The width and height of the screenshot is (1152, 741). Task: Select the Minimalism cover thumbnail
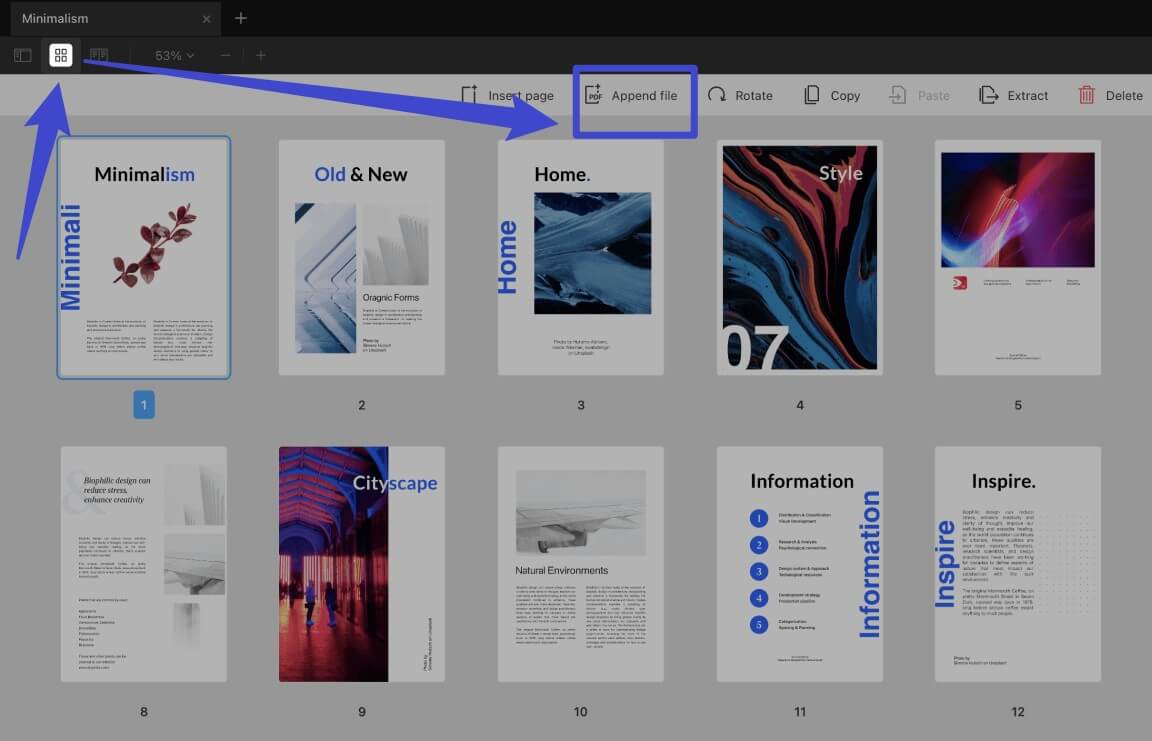pos(144,257)
